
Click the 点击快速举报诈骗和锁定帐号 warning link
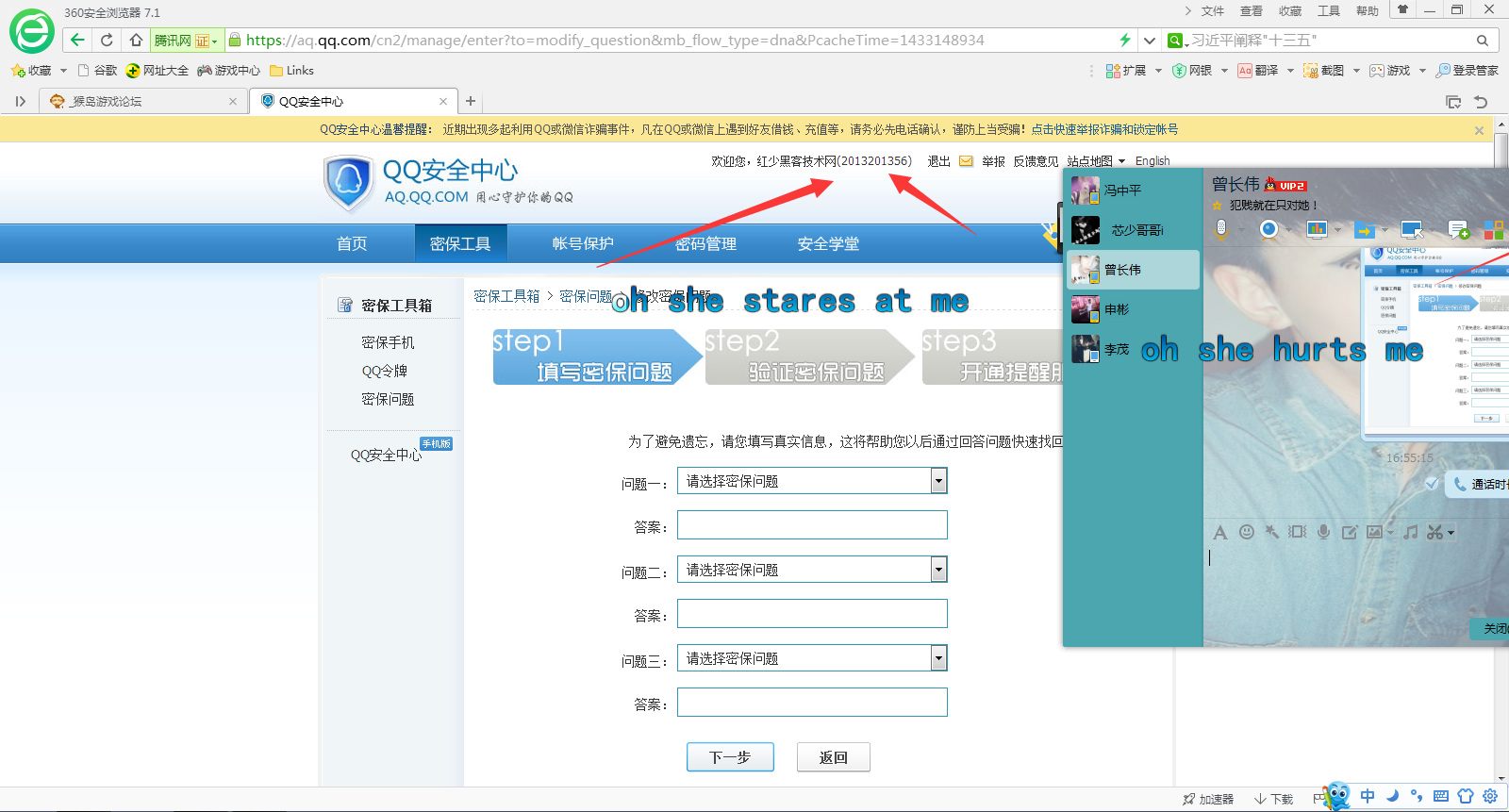[1104, 129]
